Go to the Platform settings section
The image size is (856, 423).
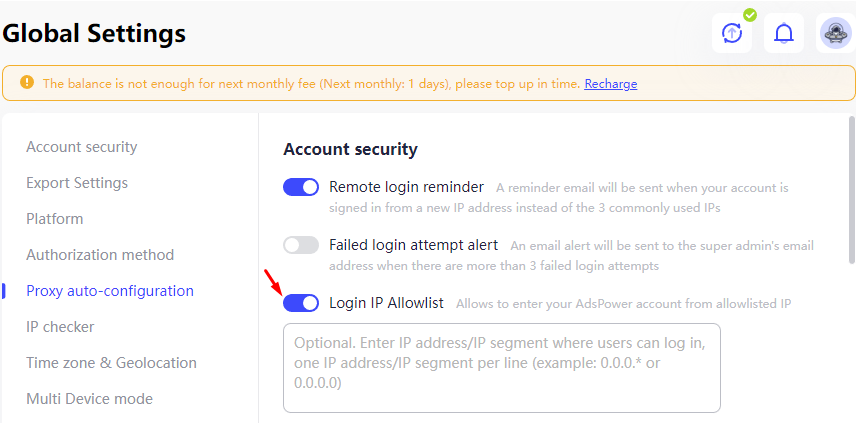click(x=55, y=219)
